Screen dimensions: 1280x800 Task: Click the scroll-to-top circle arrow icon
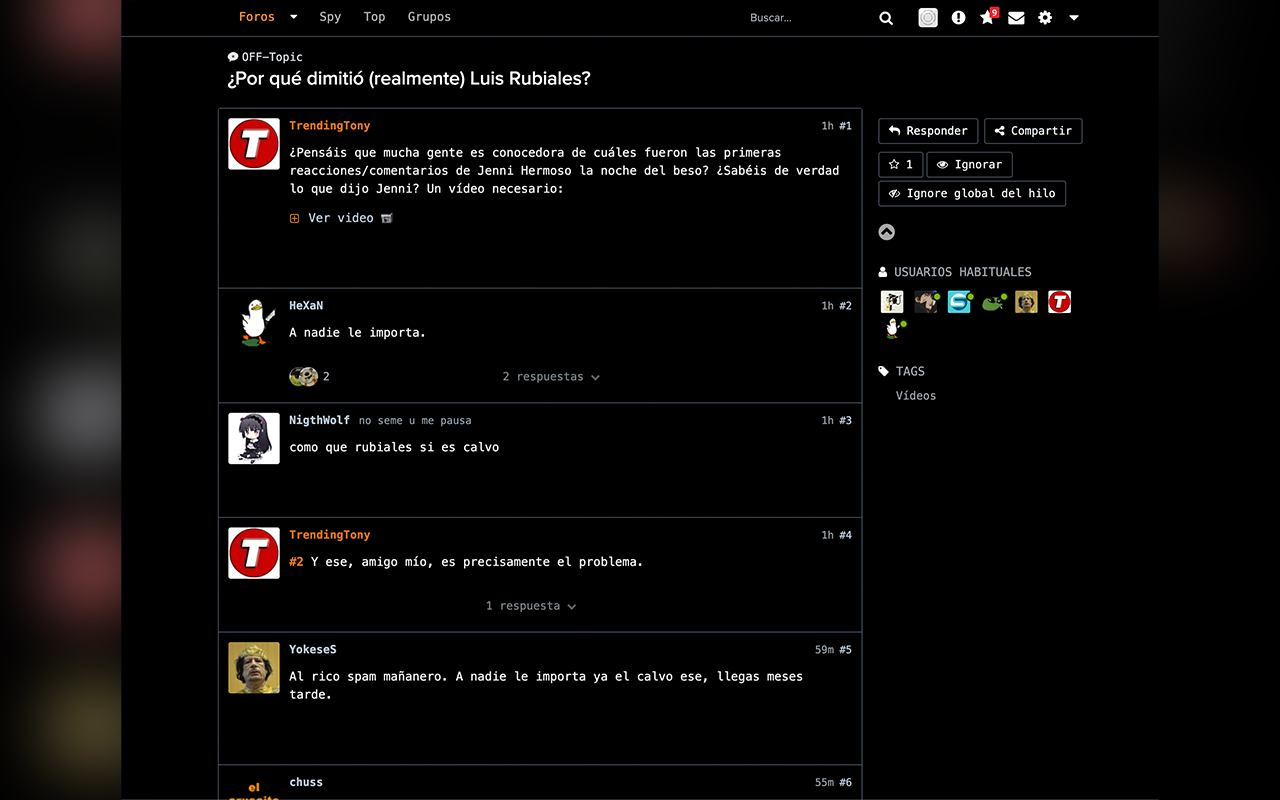click(886, 232)
